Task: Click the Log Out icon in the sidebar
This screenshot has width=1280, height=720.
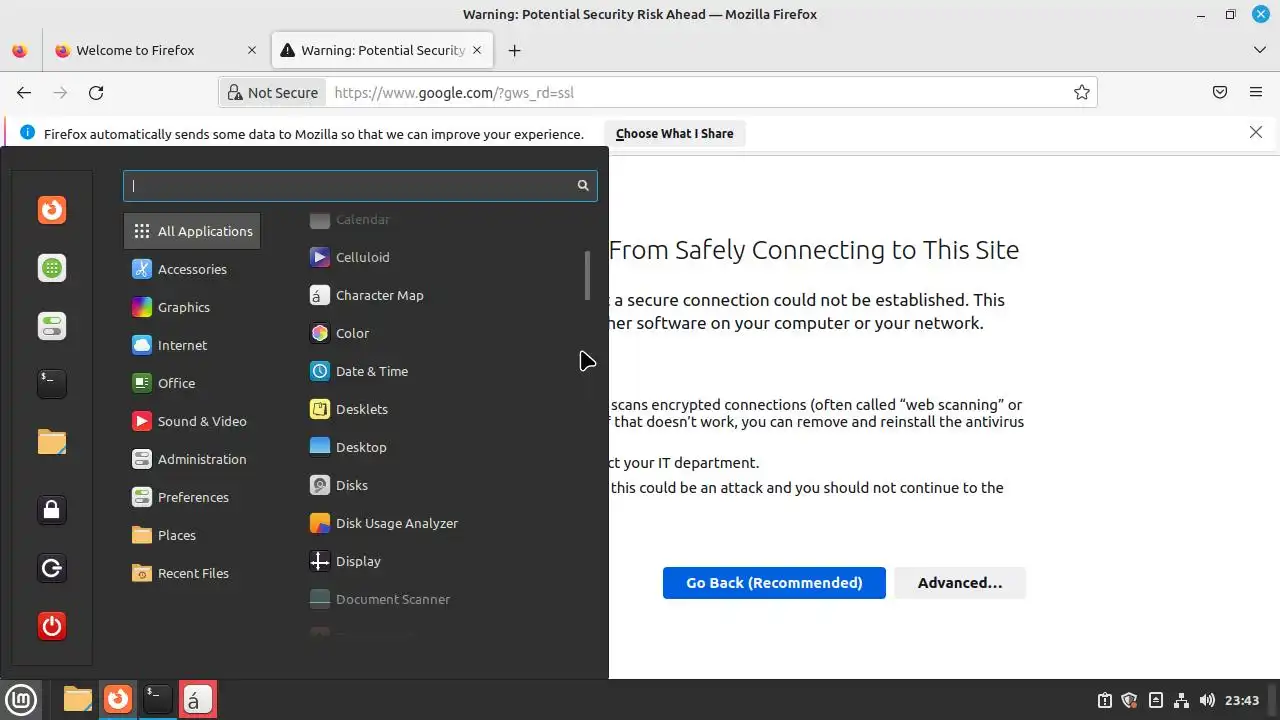Action: [x=52, y=568]
